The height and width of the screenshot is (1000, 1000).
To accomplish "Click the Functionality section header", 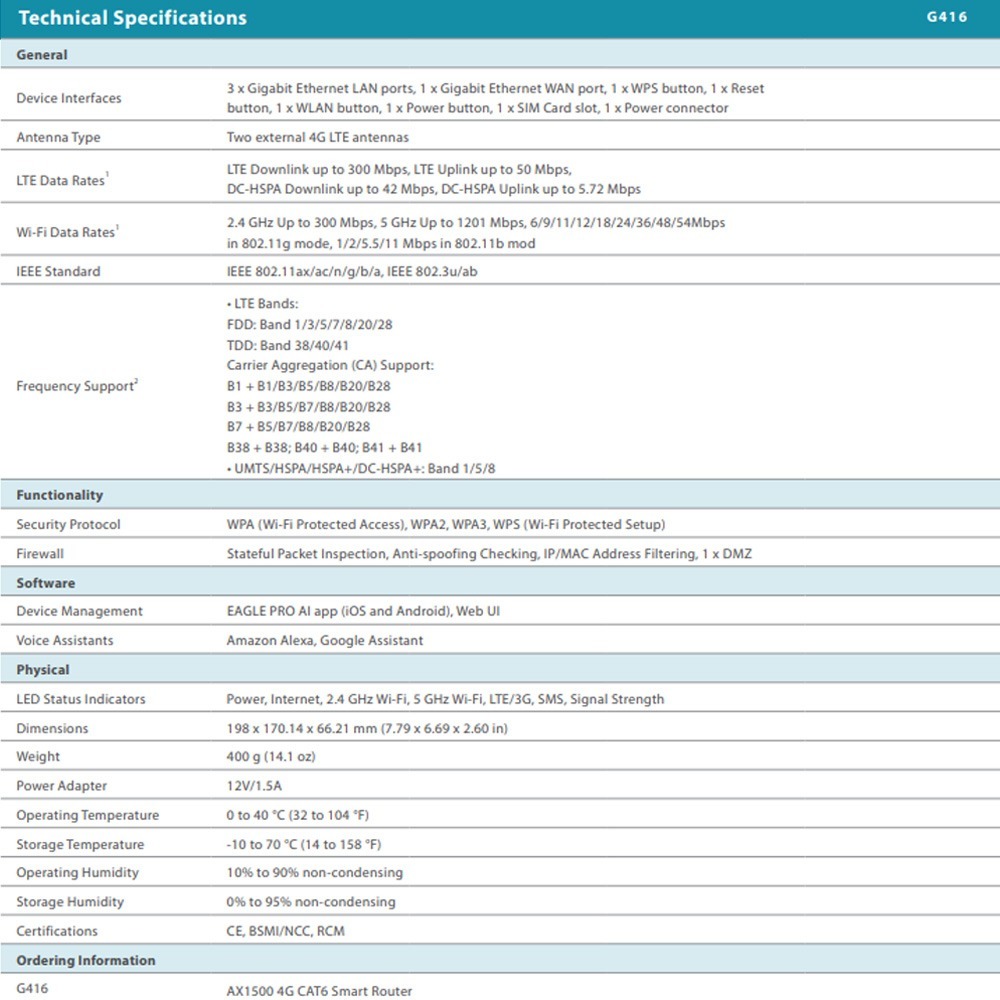I will (59, 495).
